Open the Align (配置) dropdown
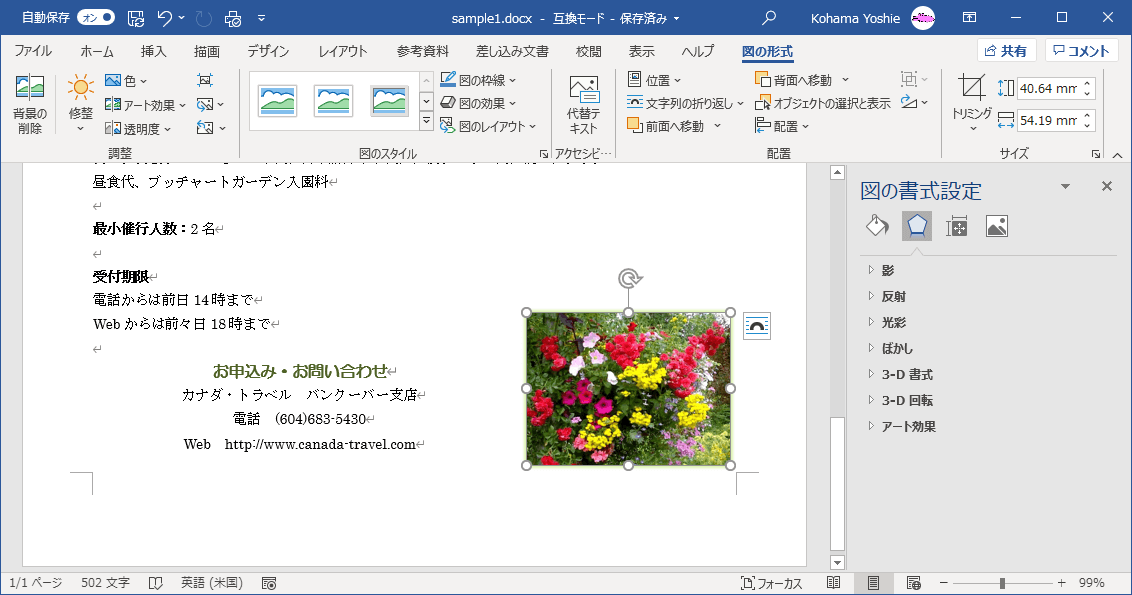1132x595 pixels. [782, 126]
